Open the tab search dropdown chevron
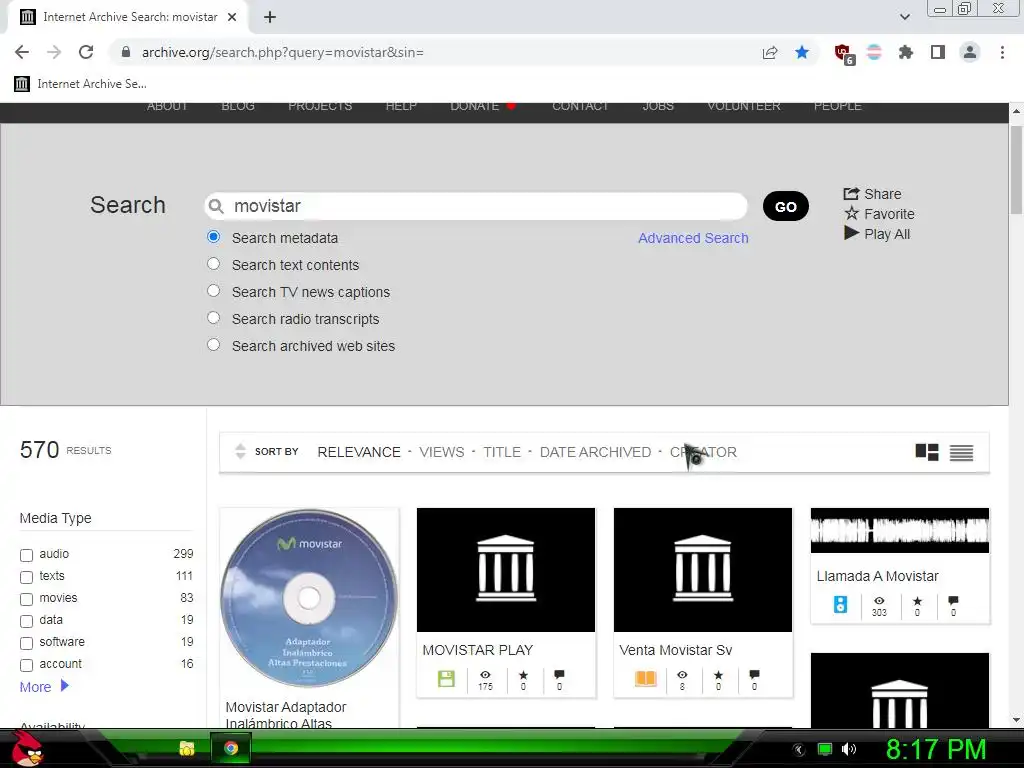 coord(905,17)
